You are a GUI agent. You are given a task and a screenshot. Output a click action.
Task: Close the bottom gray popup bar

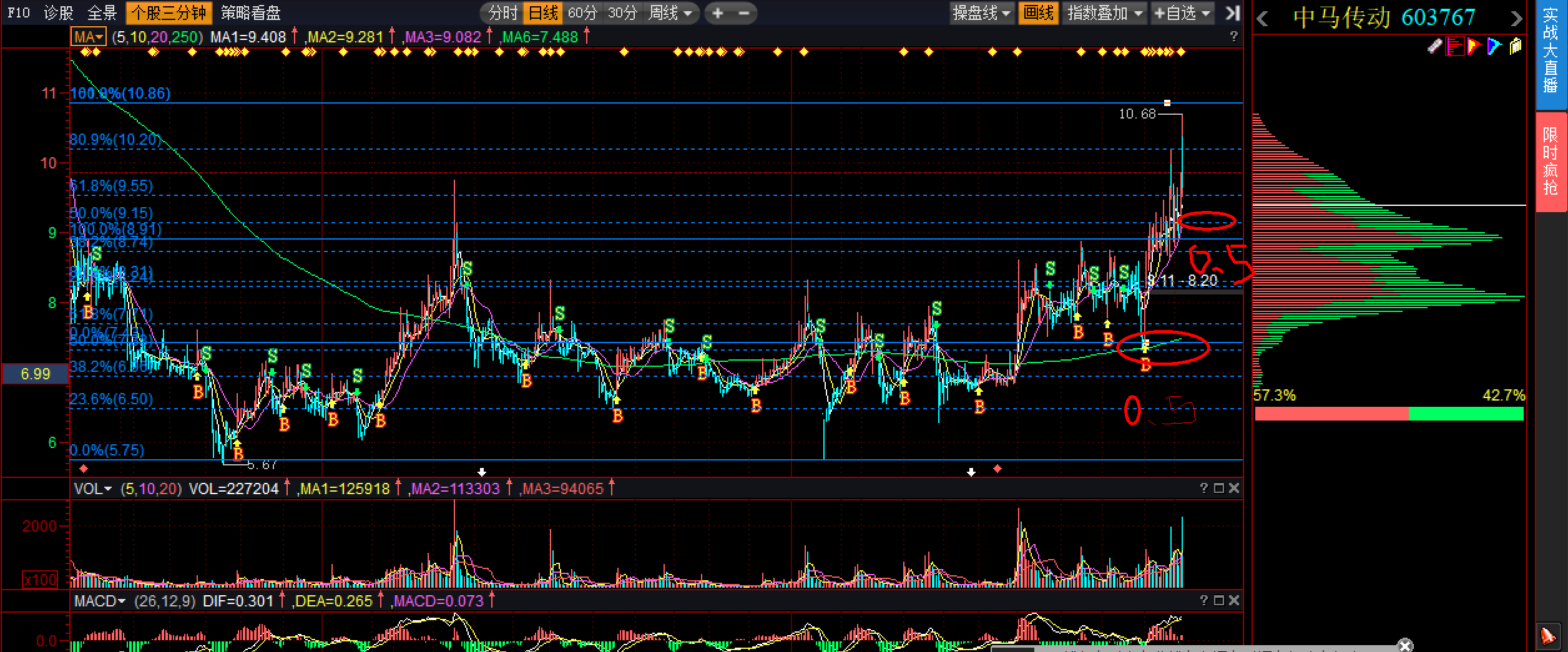[x=1405, y=646]
